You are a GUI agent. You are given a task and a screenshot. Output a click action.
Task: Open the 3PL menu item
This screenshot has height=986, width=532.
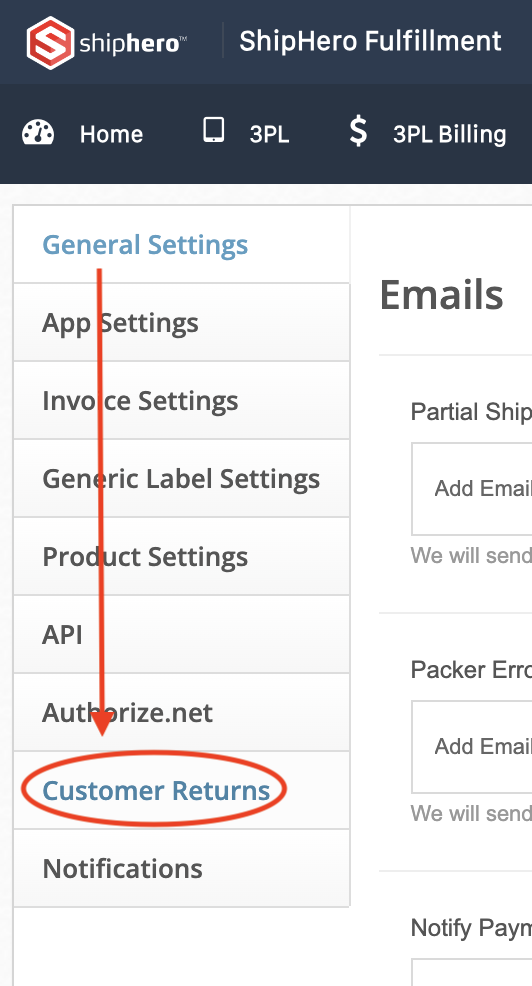coord(269,134)
